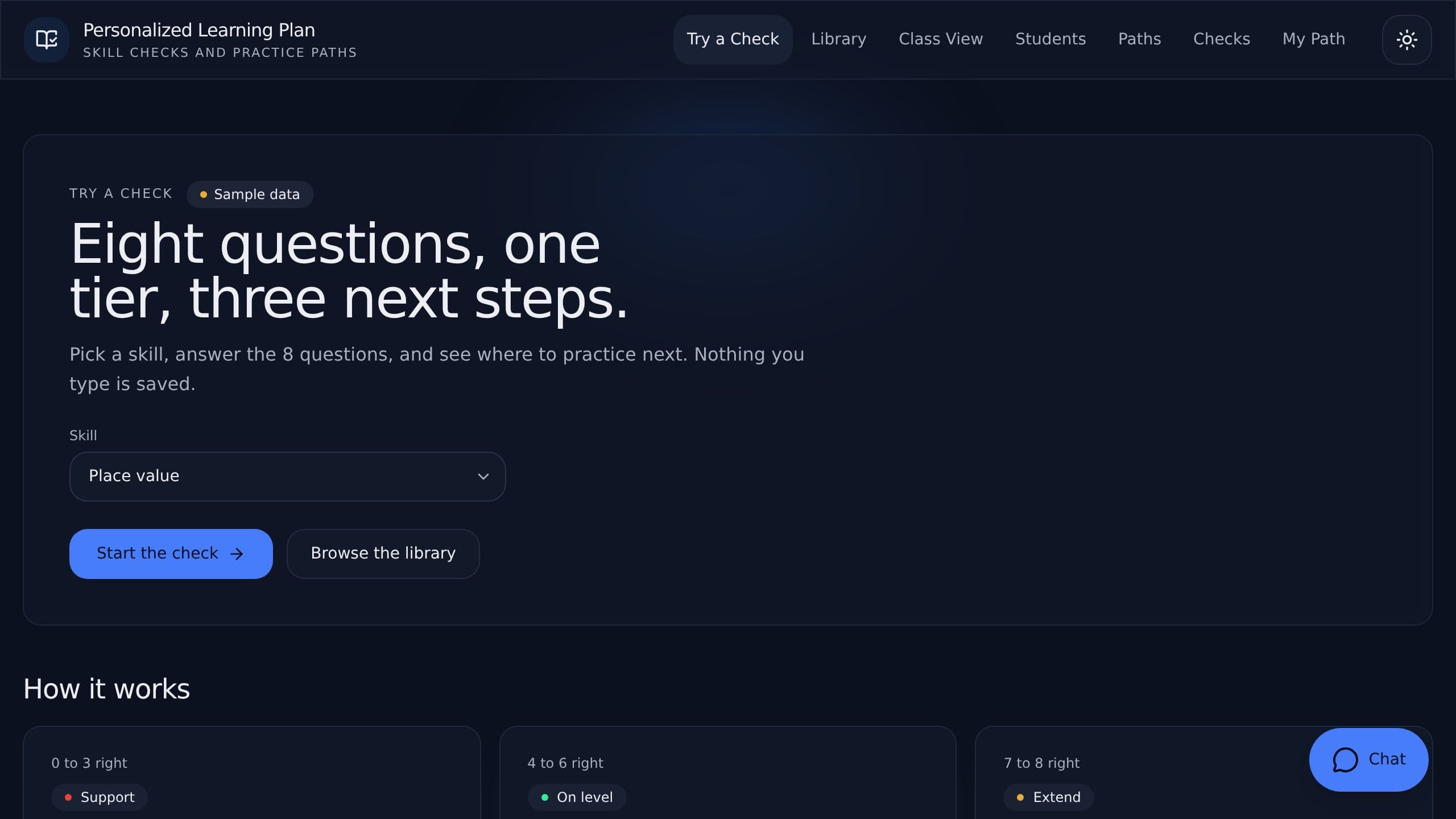1456x819 pixels.
Task: Expand the Place value skill dropdown
Action: click(x=287, y=476)
